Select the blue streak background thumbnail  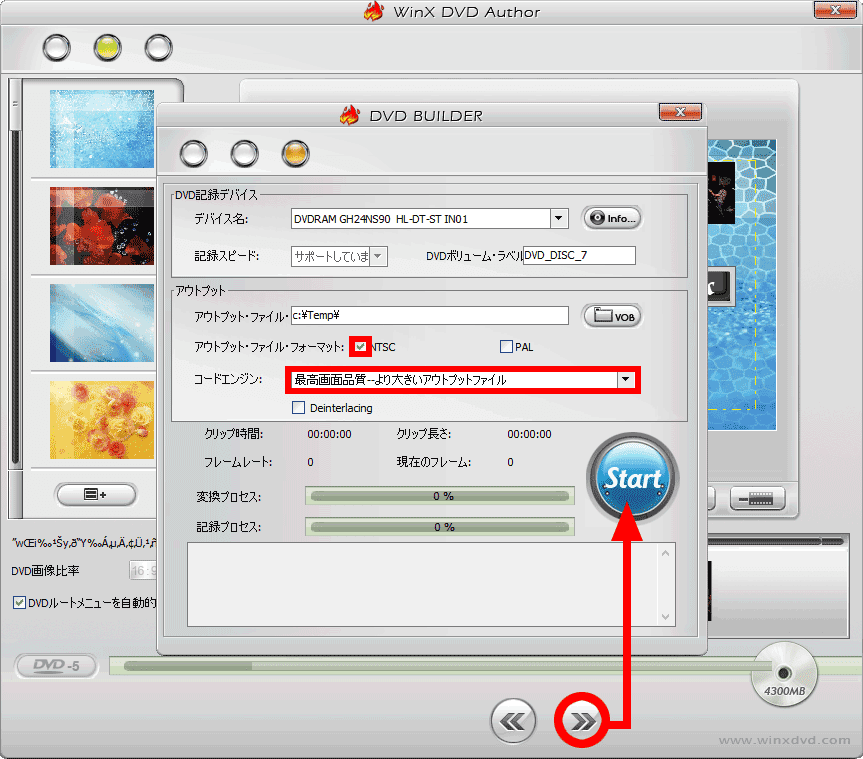(x=102, y=323)
